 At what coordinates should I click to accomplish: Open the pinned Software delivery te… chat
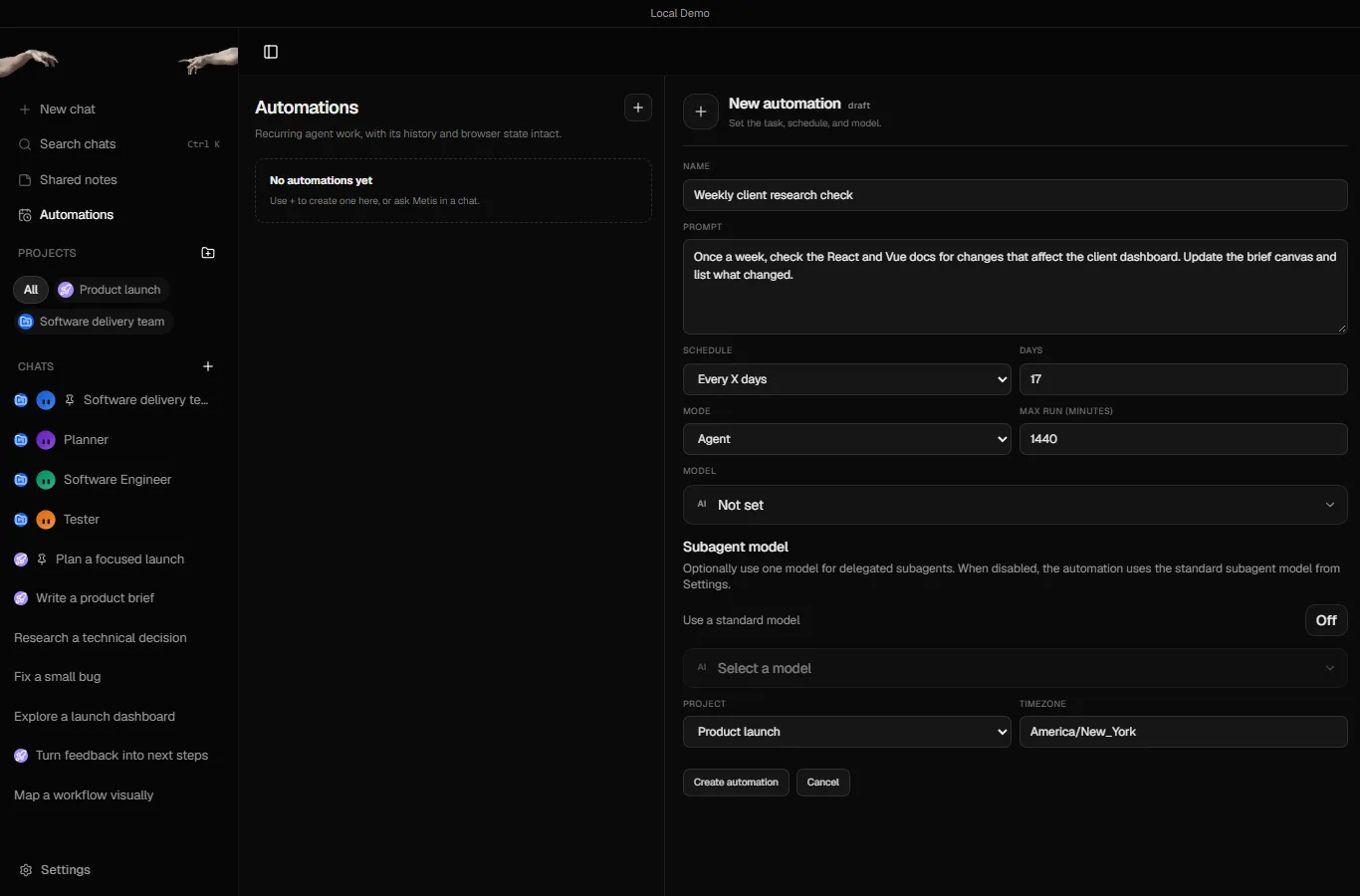click(x=117, y=400)
